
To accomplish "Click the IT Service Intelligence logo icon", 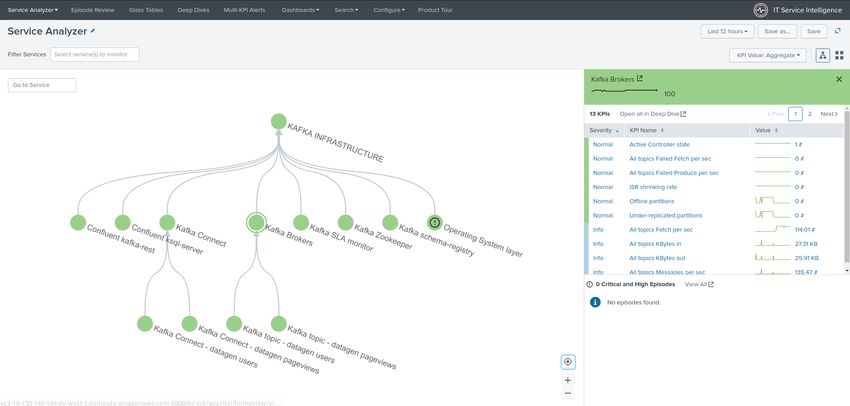I will point(761,10).
